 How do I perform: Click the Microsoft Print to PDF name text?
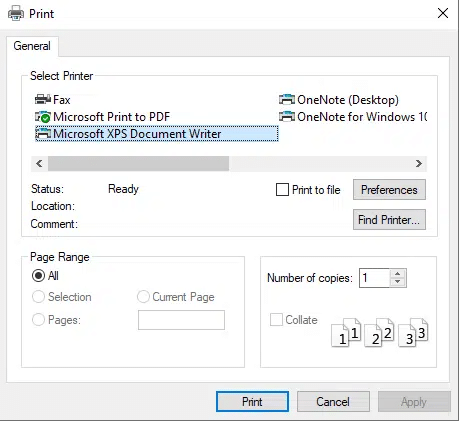click(112, 117)
